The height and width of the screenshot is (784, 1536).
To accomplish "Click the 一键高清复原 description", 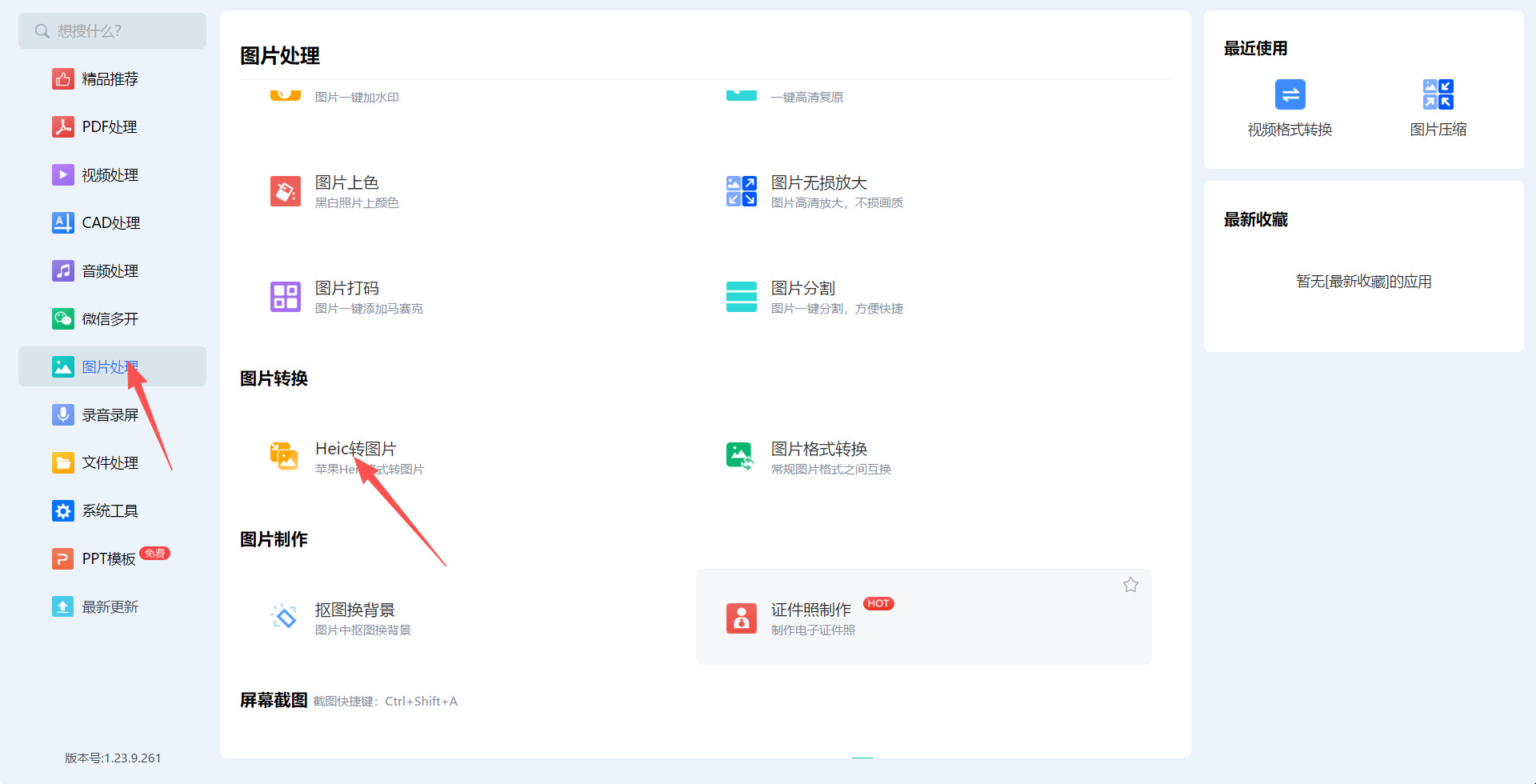I will point(807,98).
